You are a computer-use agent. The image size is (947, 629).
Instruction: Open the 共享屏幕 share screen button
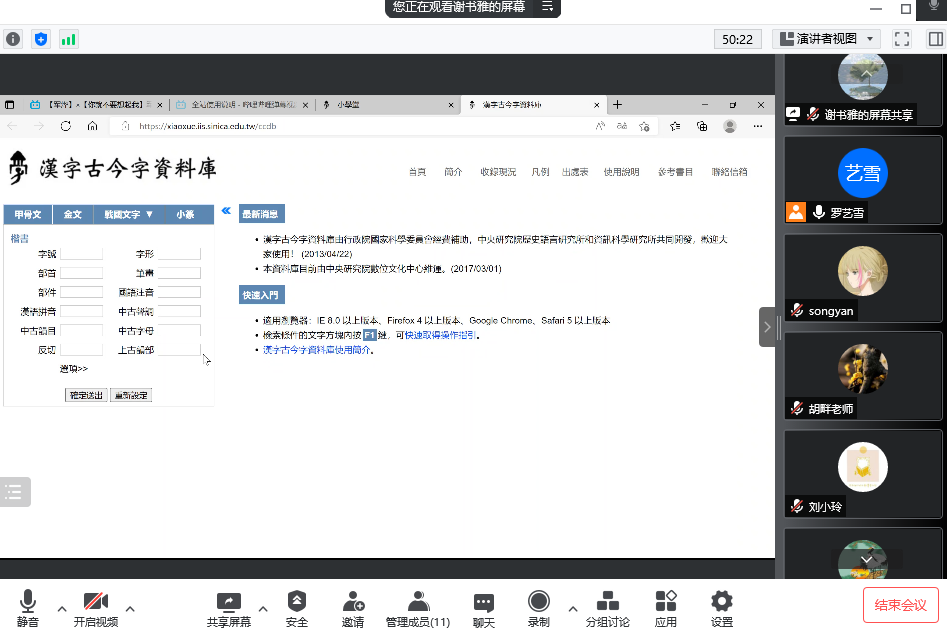tap(229, 603)
